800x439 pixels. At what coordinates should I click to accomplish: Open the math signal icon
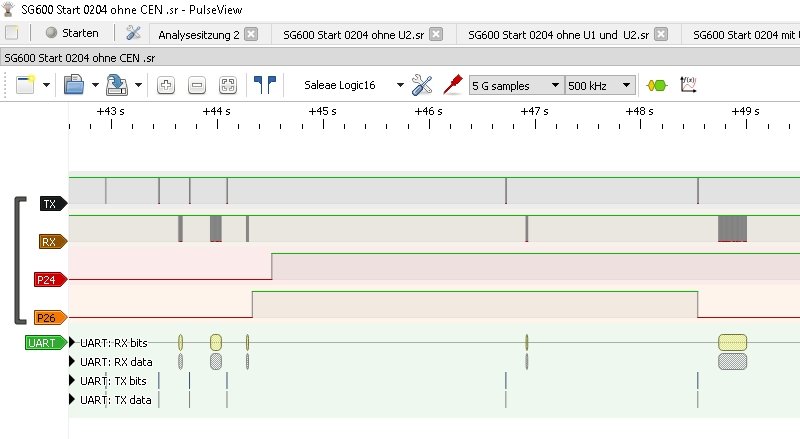point(688,86)
